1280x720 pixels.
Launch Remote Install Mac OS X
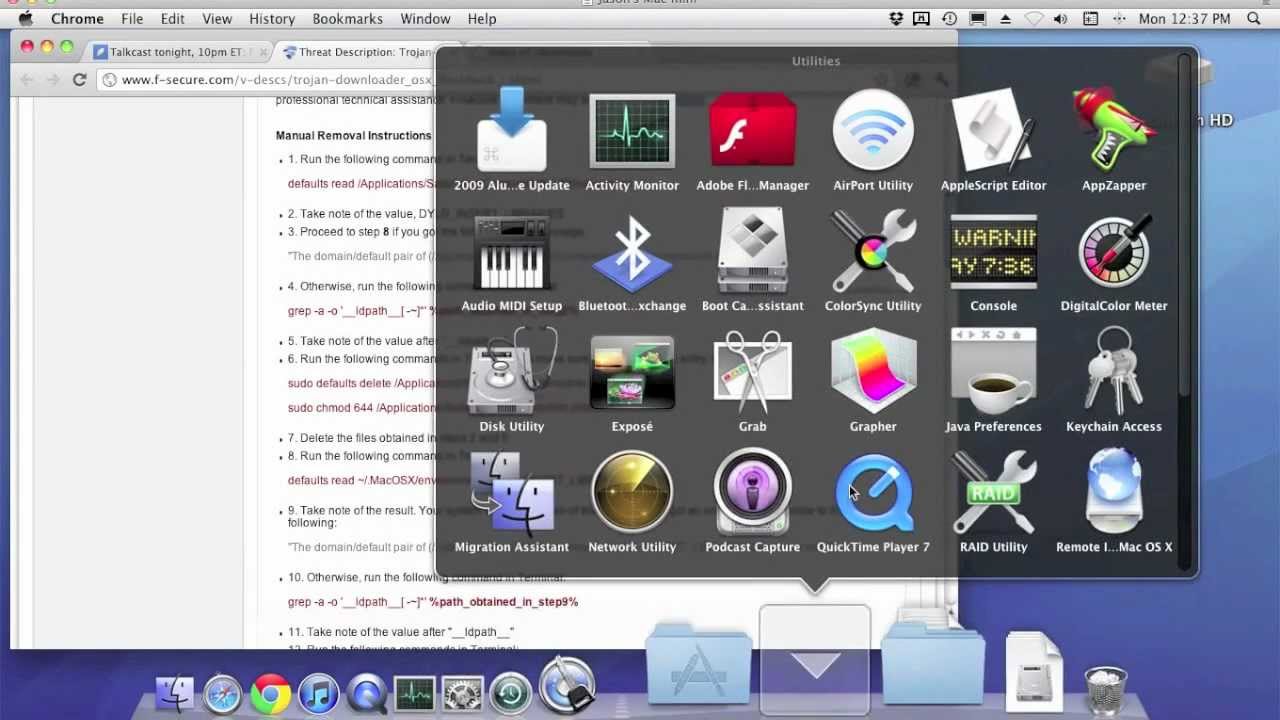(1114, 500)
